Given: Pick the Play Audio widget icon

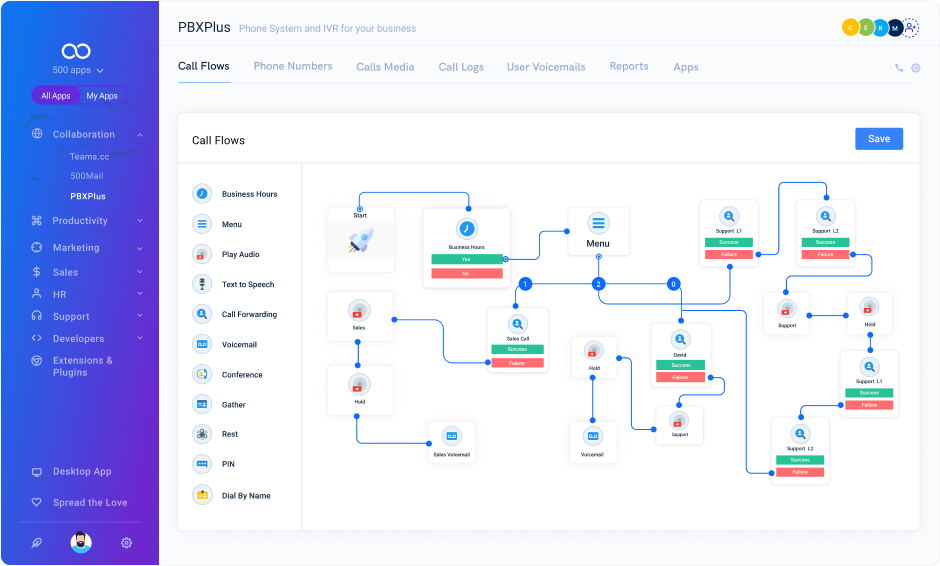Looking at the screenshot, I should click(x=202, y=254).
